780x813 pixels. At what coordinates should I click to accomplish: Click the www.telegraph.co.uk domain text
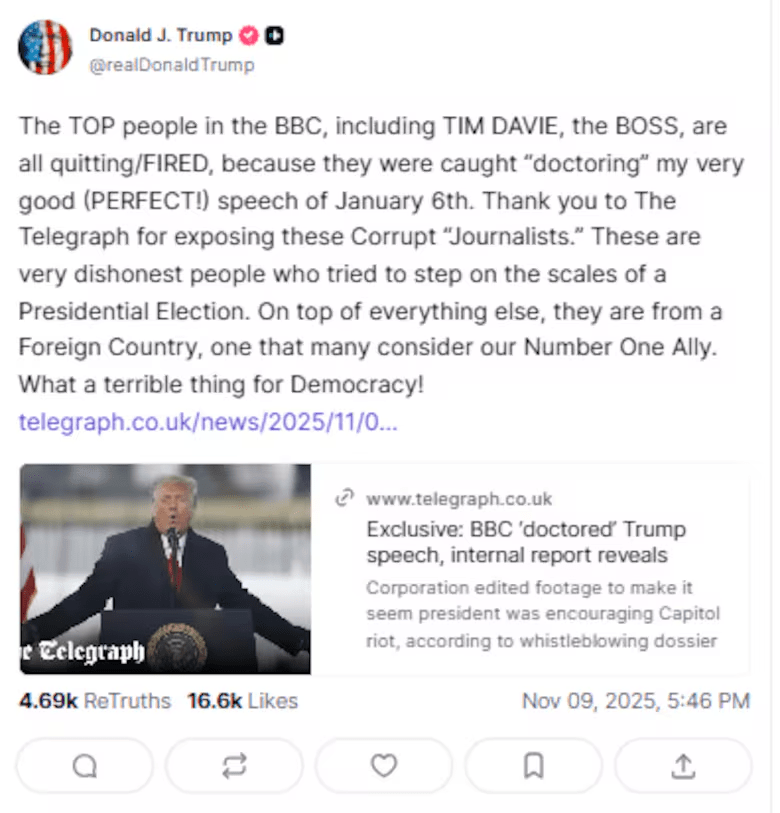click(x=459, y=498)
